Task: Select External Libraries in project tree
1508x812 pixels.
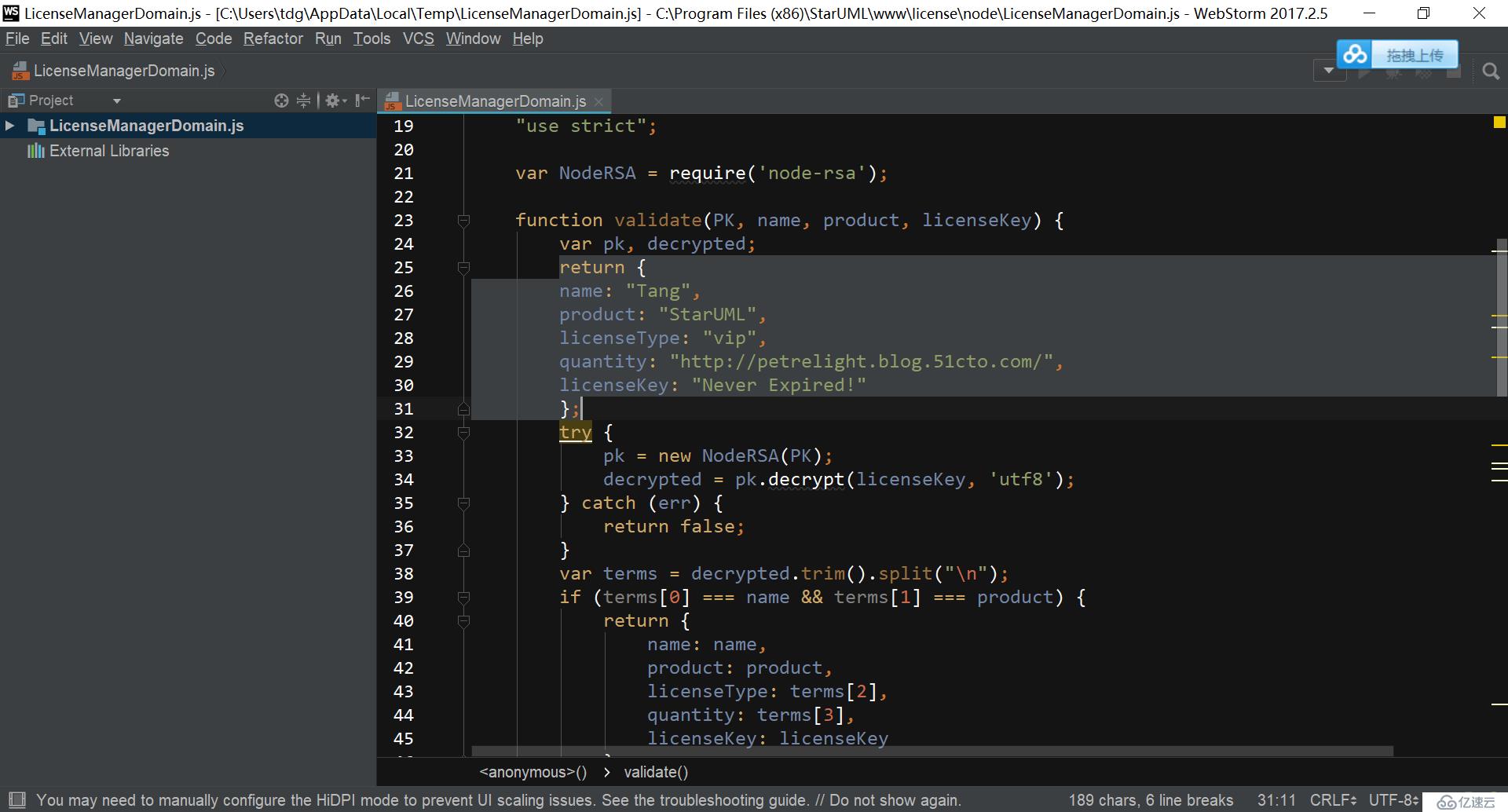Action: pos(109,151)
